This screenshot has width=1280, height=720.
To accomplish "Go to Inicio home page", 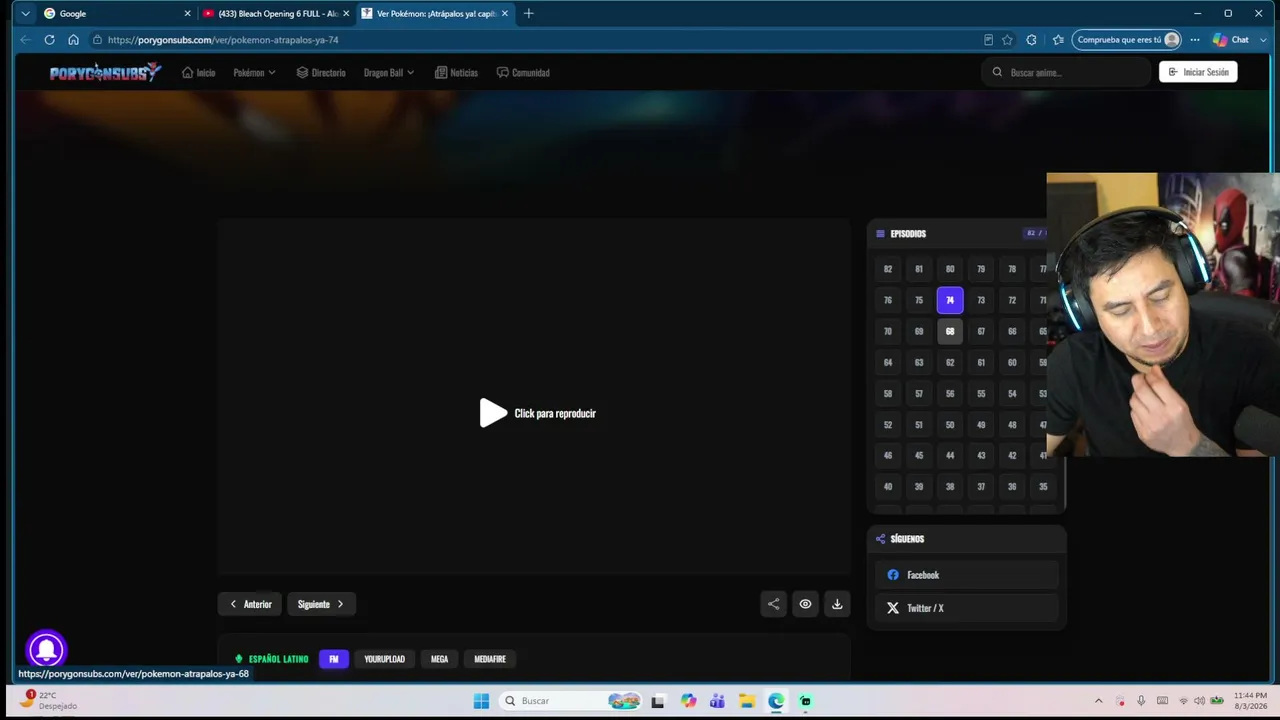I will coord(198,72).
